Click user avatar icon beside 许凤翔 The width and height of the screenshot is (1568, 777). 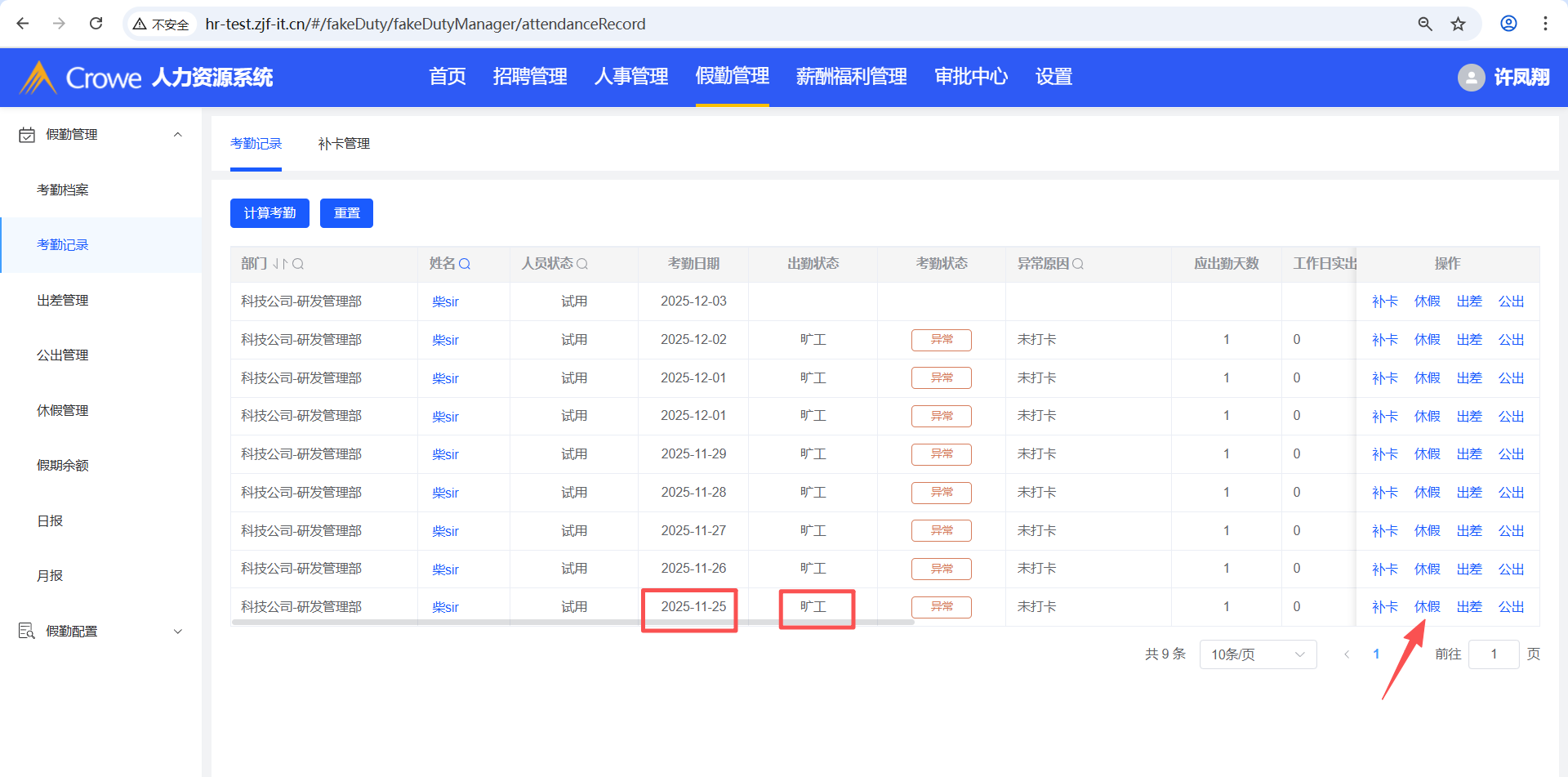pos(1471,78)
